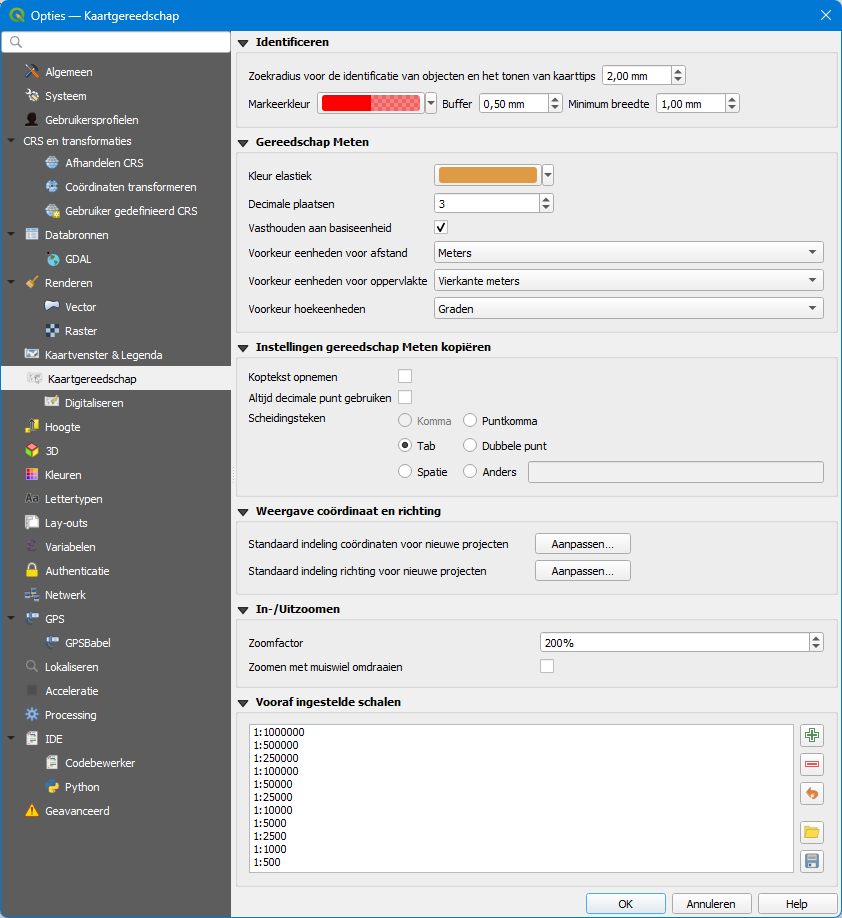Open the GPSBabel settings page

tap(88, 643)
